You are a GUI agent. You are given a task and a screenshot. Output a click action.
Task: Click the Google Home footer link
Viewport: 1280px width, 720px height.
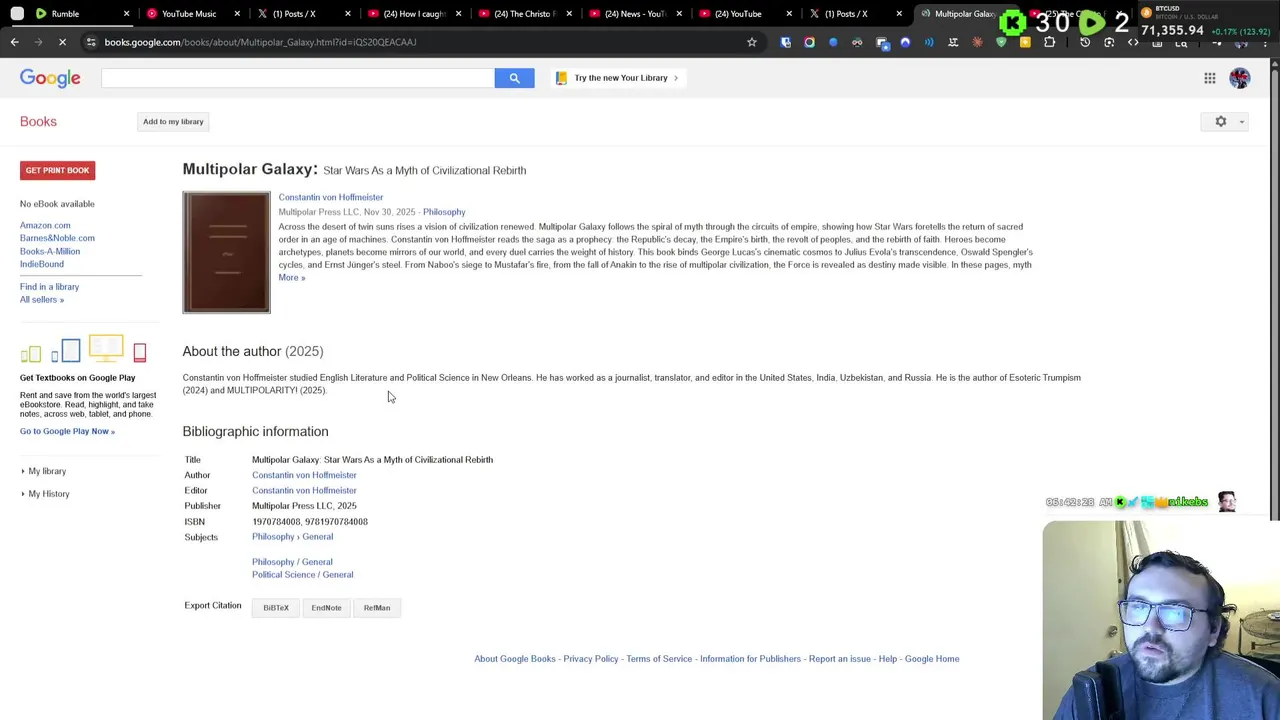click(x=932, y=659)
